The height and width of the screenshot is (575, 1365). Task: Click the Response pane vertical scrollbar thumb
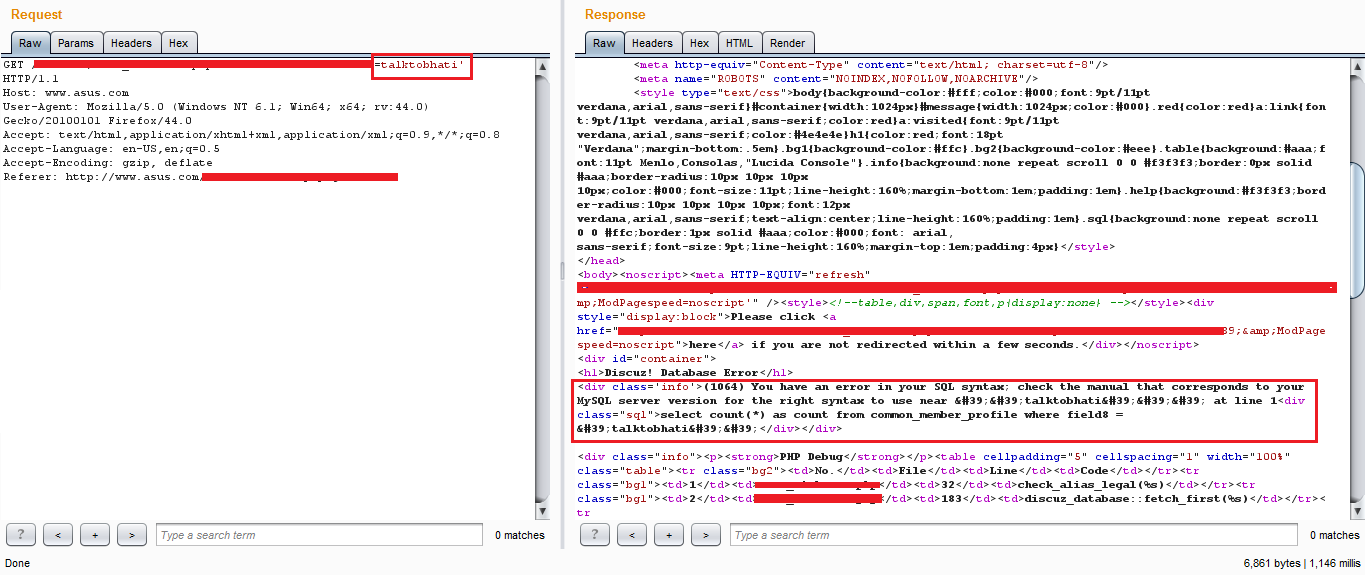click(x=1356, y=228)
